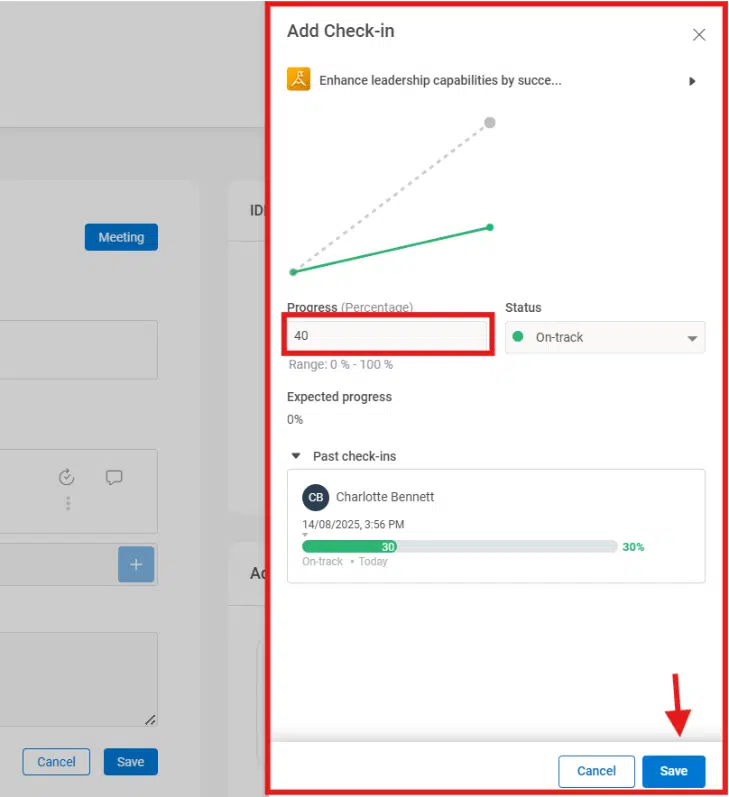Viewport: 729px width, 797px height.
Task: Click the Progress percentage input field
Action: point(387,335)
